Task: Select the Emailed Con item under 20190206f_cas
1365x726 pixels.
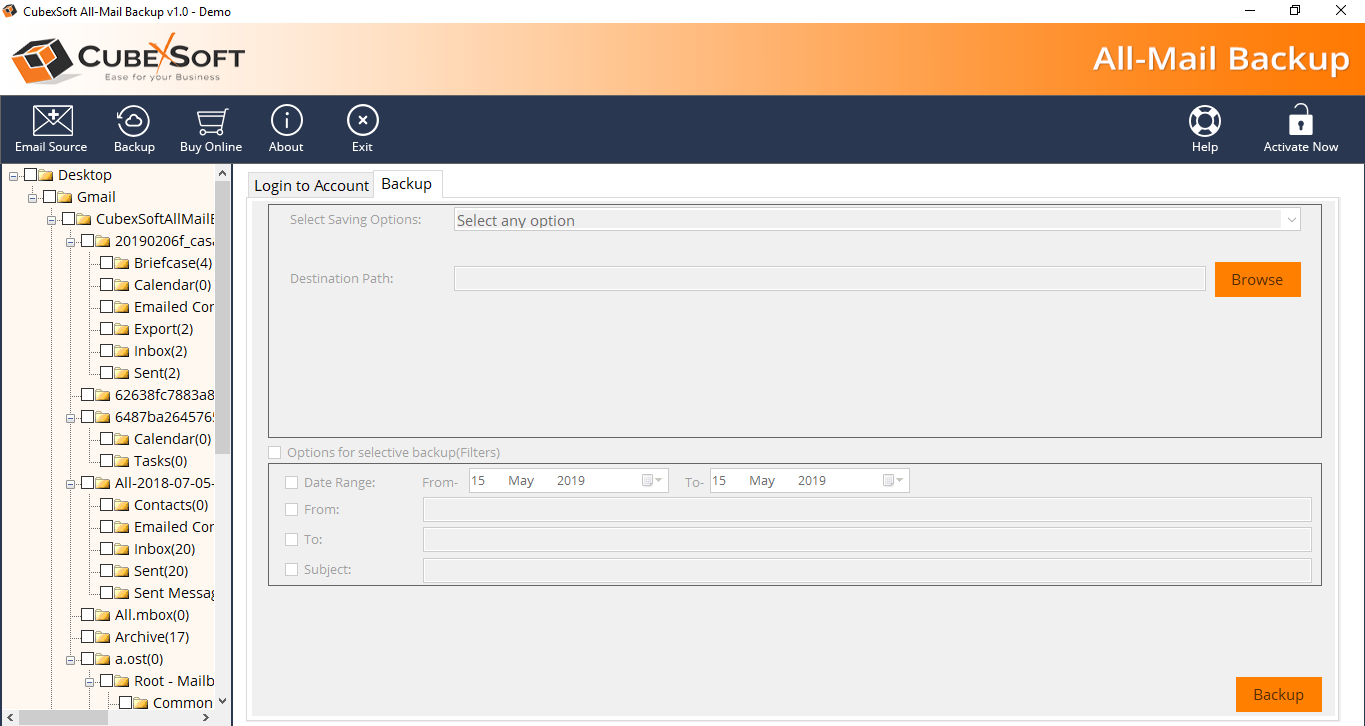Action: 174,307
